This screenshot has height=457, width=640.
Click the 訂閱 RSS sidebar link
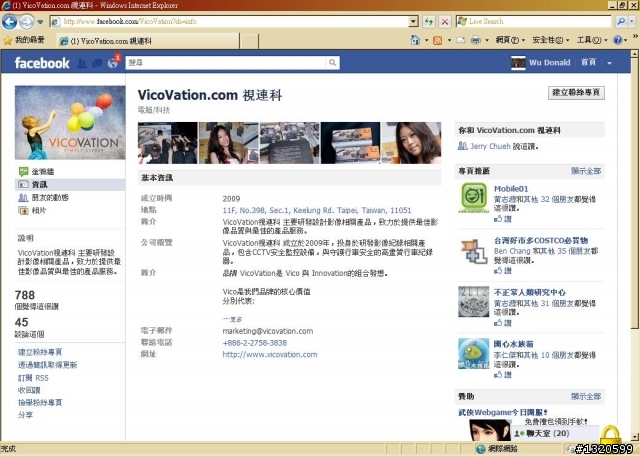(x=33, y=378)
